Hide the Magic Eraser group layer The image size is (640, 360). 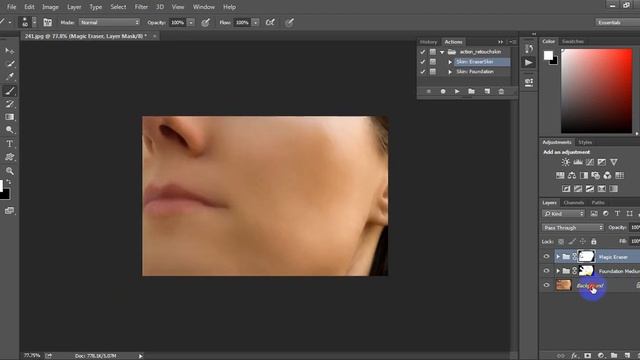(x=547, y=257)
